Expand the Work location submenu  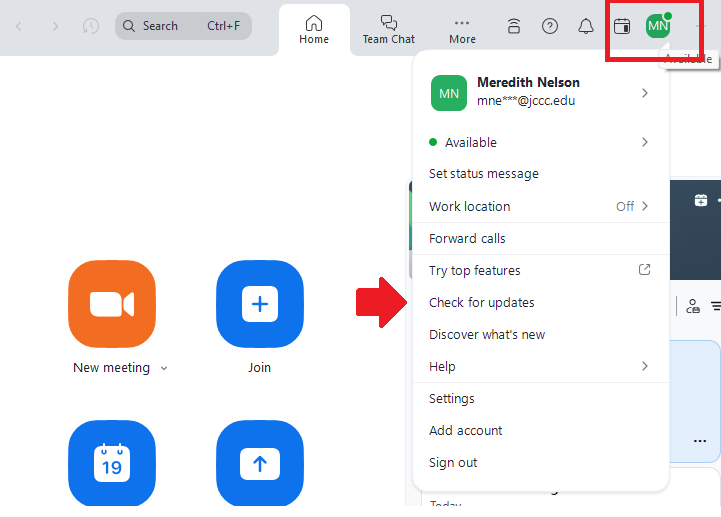point(541,206)
